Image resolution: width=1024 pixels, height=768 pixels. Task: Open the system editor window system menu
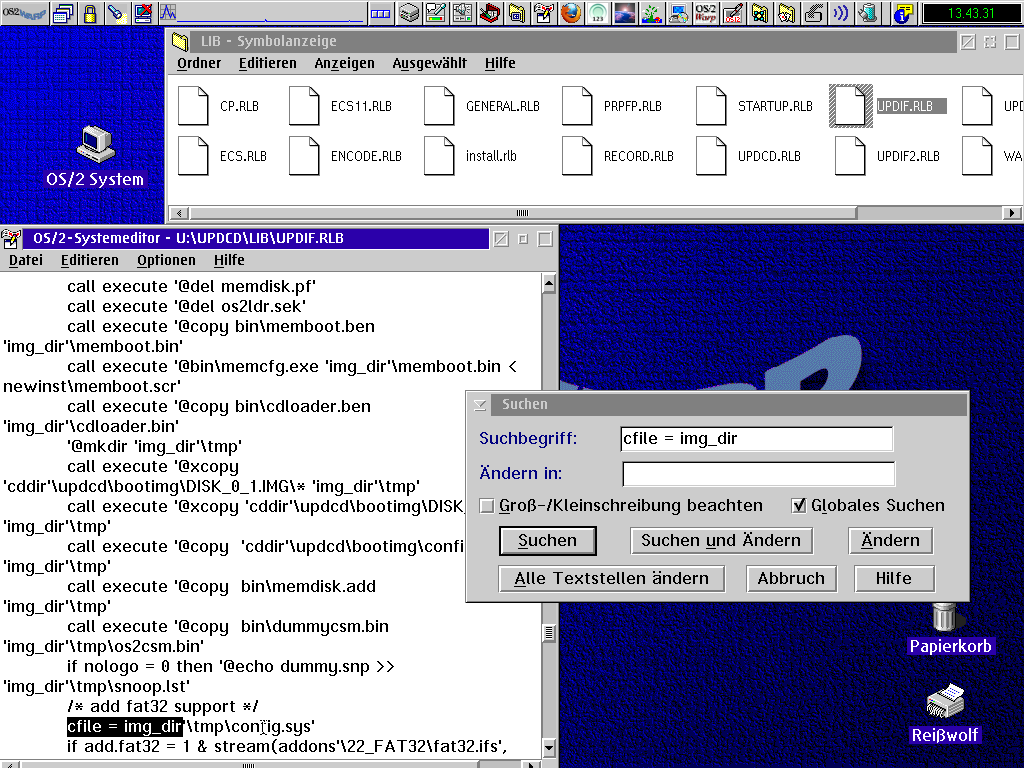tap(10, 238)
